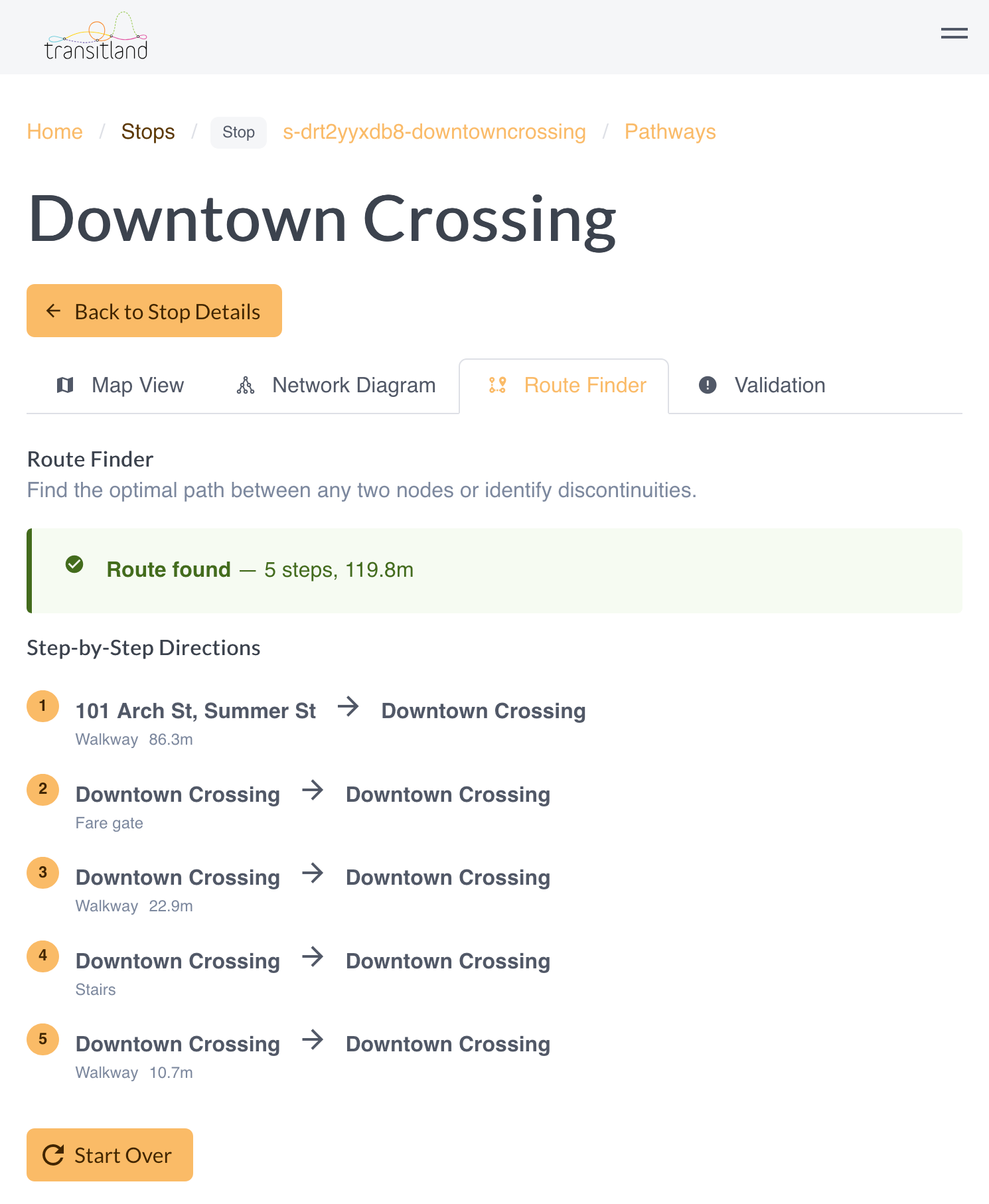The width and height of the screenshot is (989, 1204).
Task: Select the Map View map icon
Action: coord(65,385)
